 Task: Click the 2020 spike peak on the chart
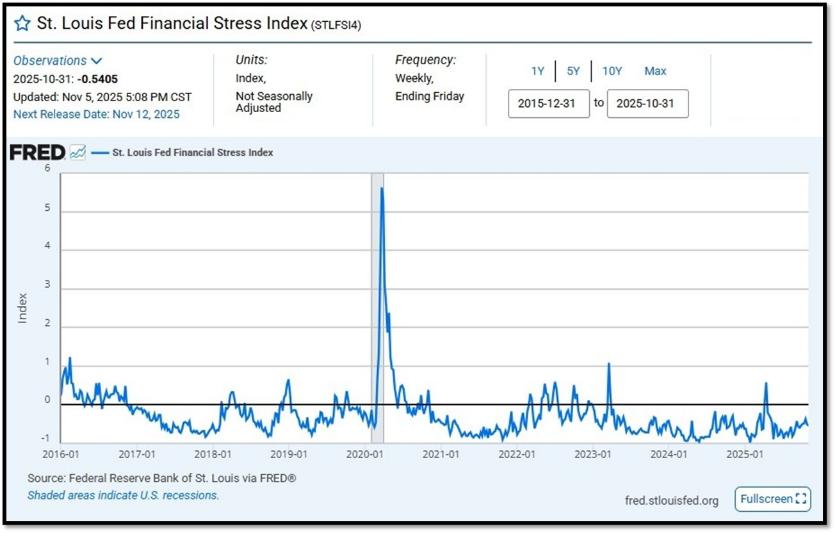(382, 188)
